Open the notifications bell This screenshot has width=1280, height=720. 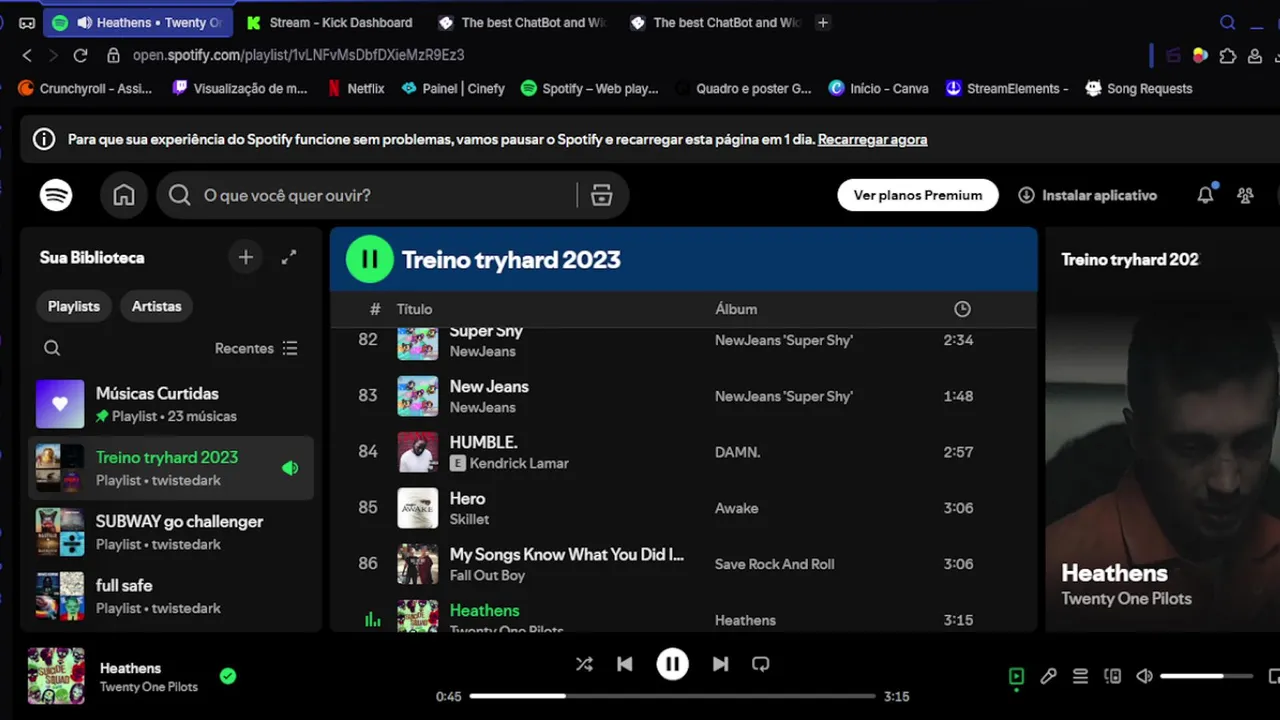coord(1205,195)
